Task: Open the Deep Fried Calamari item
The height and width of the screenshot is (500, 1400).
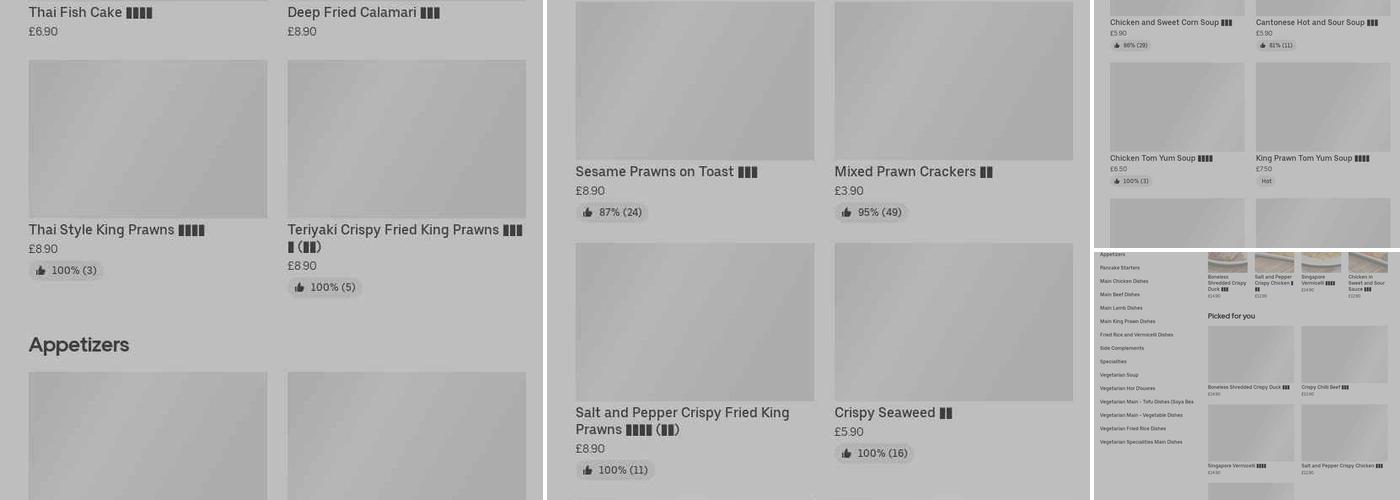Action: point(363,13)
